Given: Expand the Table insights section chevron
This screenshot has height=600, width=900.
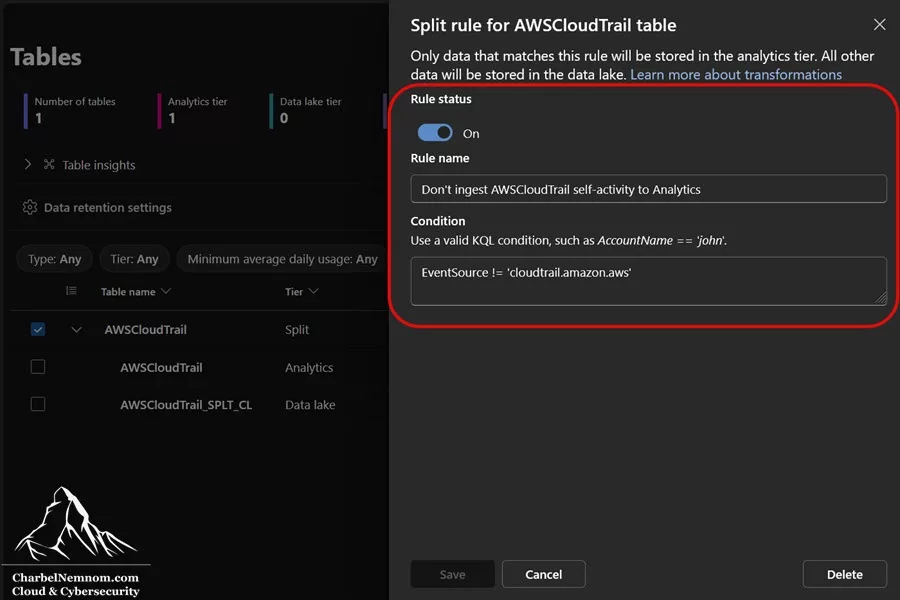Looking at the screenshot, I should coord(28,165).
